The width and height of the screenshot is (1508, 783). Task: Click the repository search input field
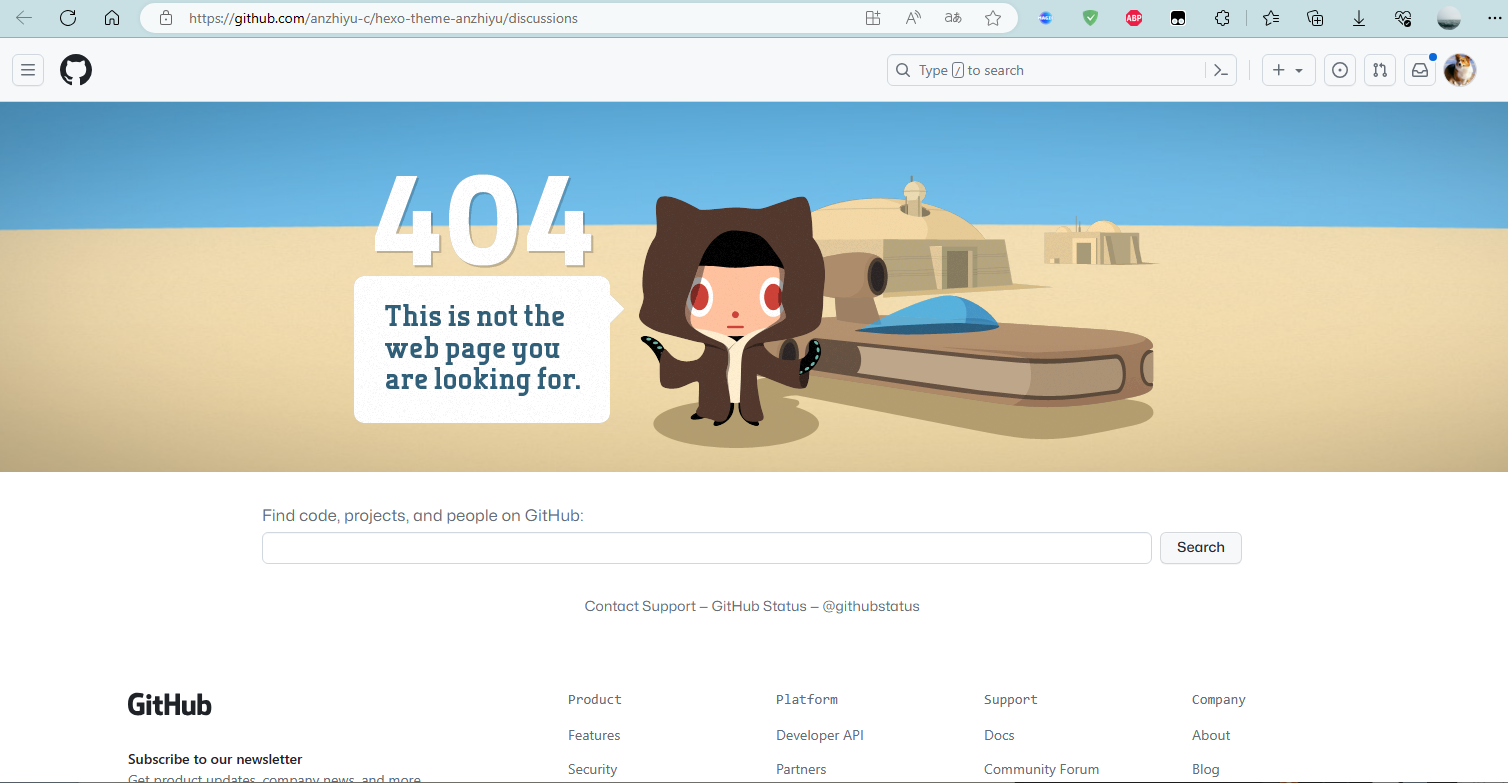point(706,548)
